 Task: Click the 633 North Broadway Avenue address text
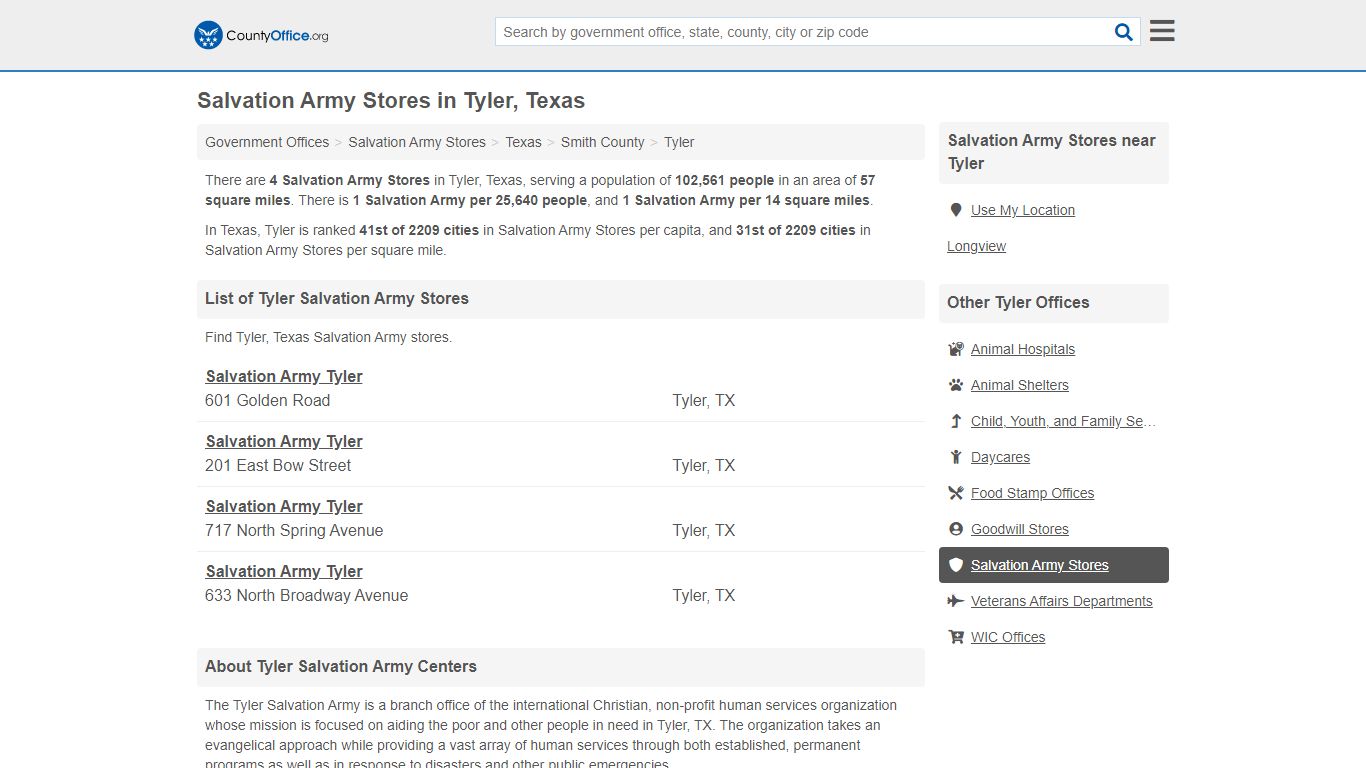[x=307, y=595]
